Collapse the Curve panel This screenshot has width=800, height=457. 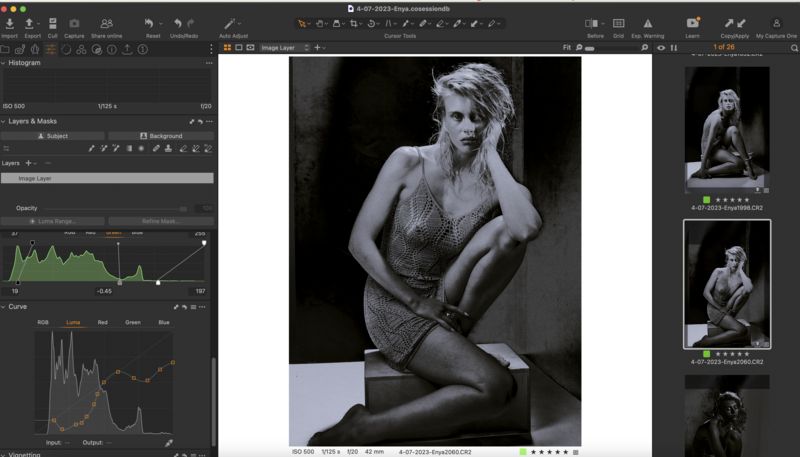click(3, 307)
